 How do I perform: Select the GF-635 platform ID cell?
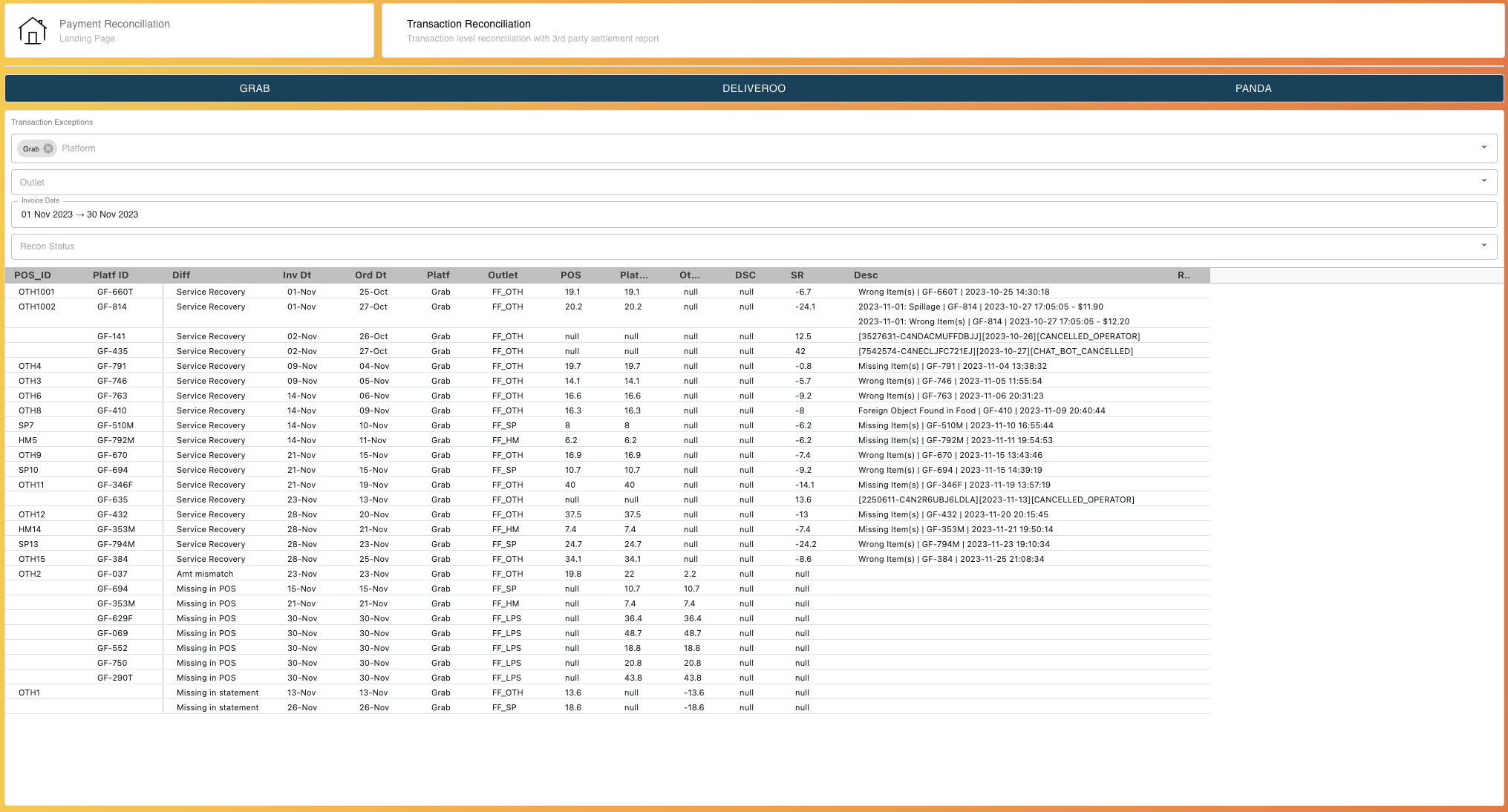[112, 500]
